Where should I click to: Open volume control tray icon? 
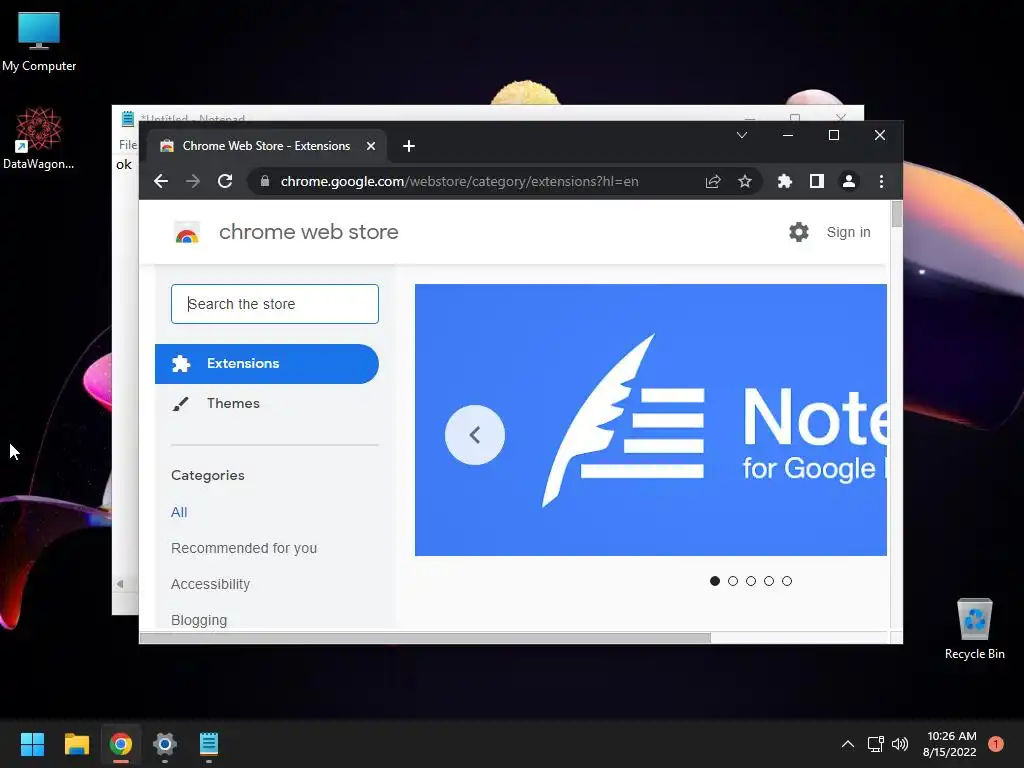(900, 744)
